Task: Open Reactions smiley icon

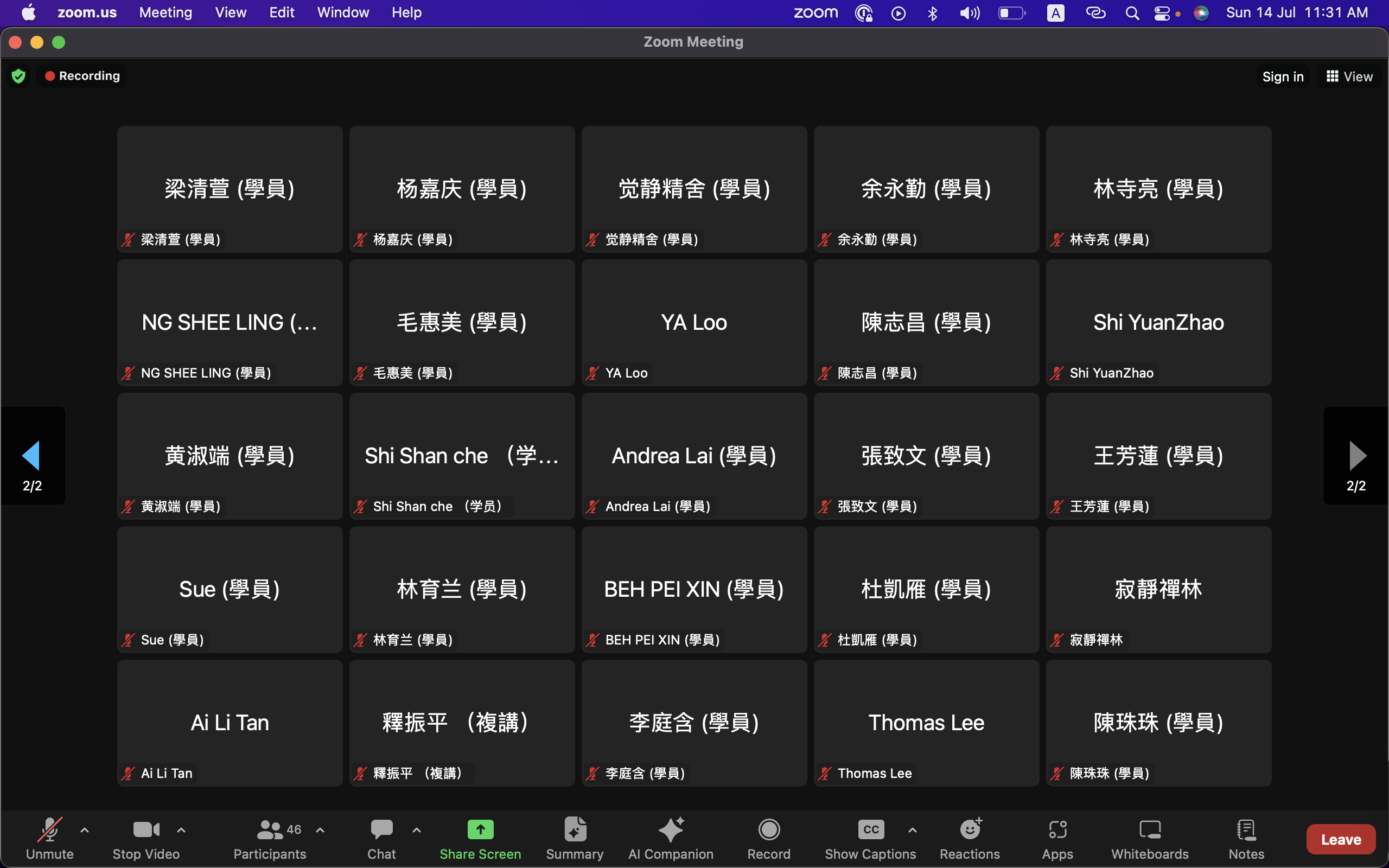Action: [x=970, y=830]
